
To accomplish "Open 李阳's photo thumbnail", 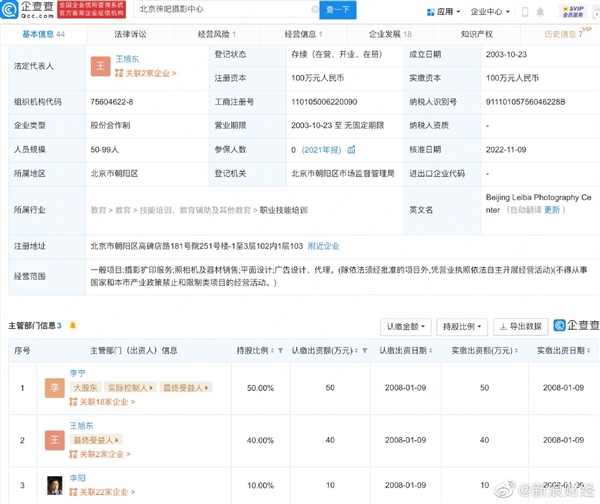I will tap(55, 485).
